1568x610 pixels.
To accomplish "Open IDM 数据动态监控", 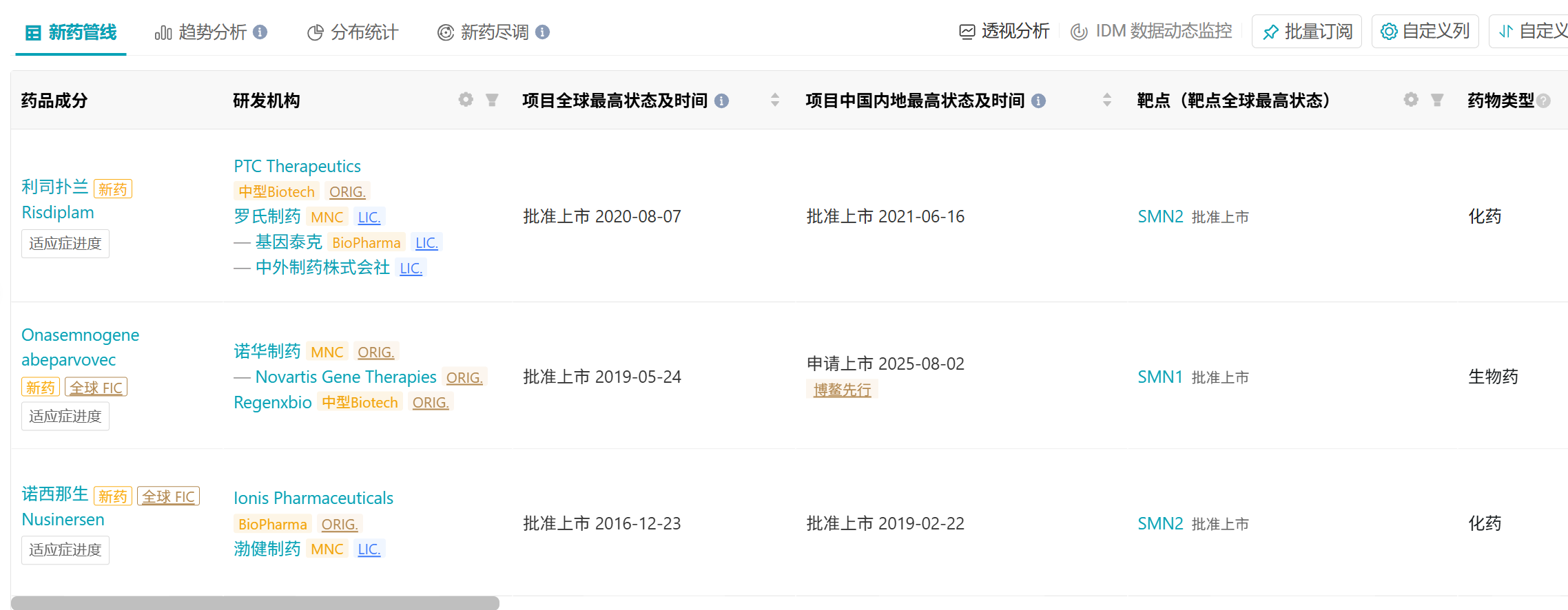I will click(x=1151, y=31).
